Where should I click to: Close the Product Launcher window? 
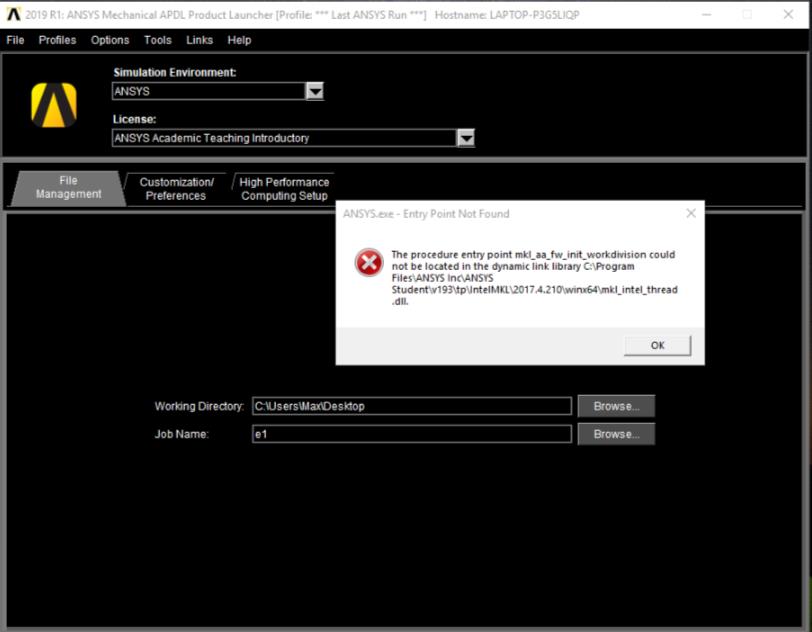(788, 15)
